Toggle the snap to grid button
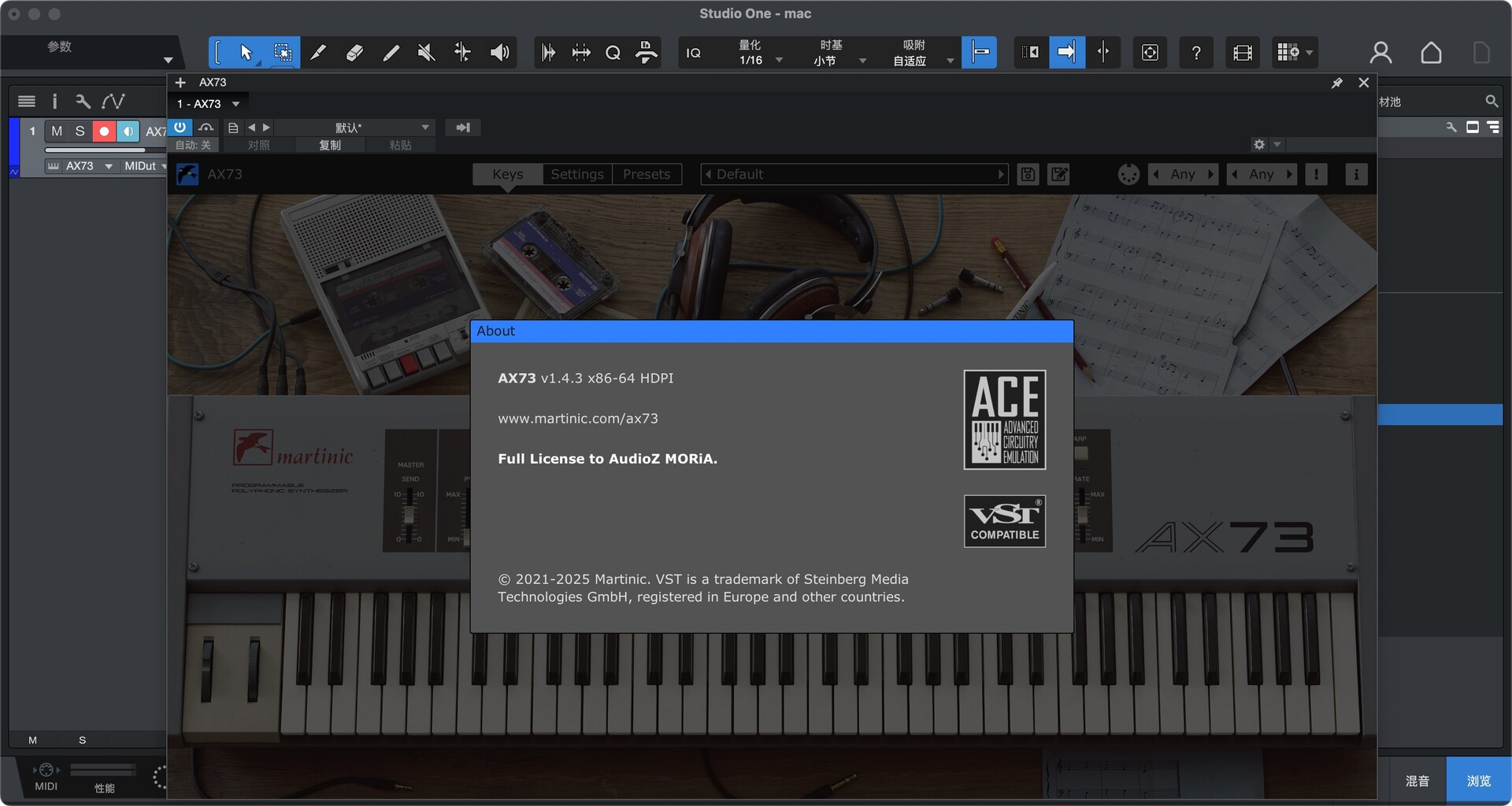The height and width of the screenshot is (806, 1512). (980, 53)
